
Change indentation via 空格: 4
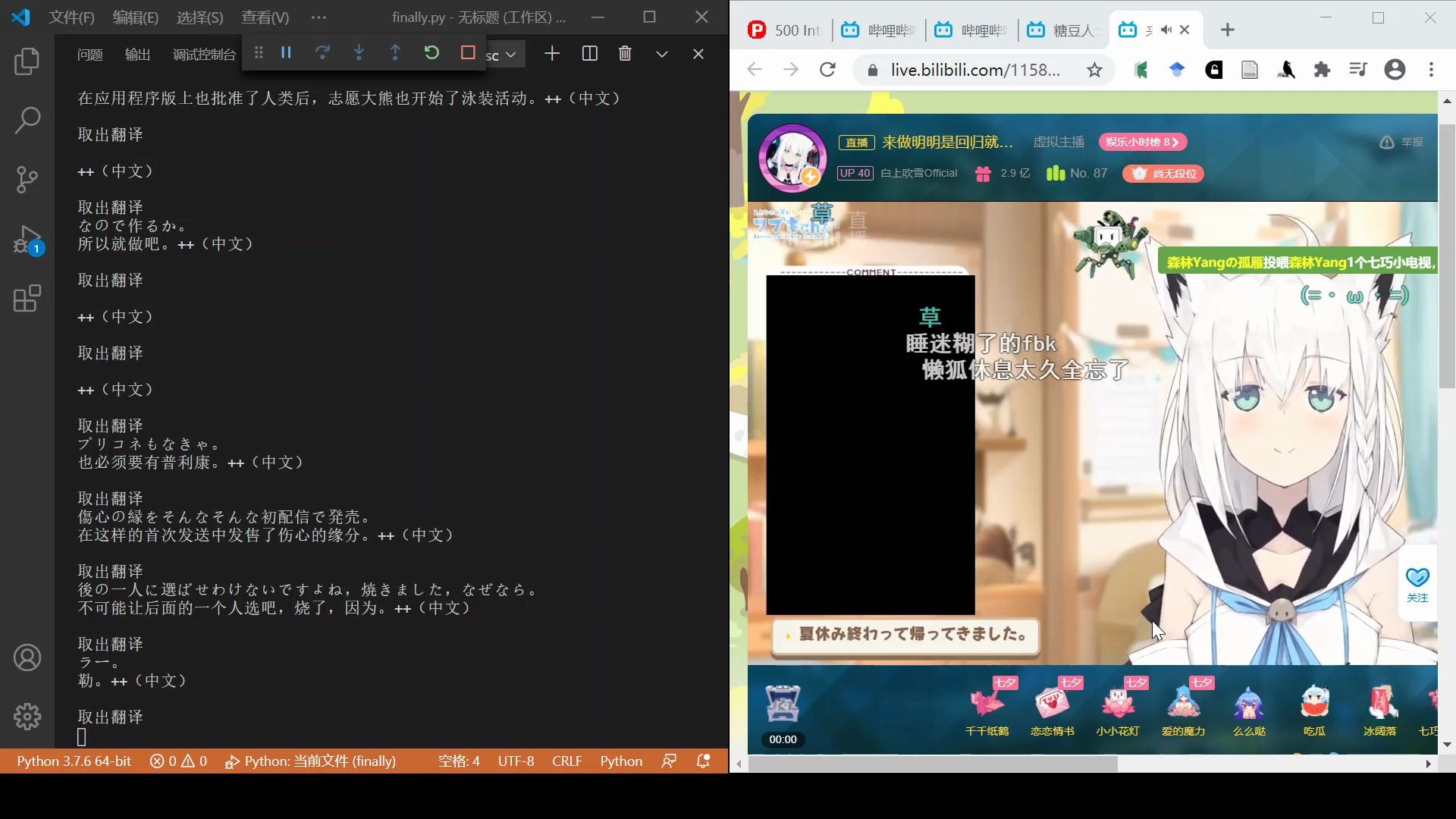pyautogui.click(x=459, y=761)
